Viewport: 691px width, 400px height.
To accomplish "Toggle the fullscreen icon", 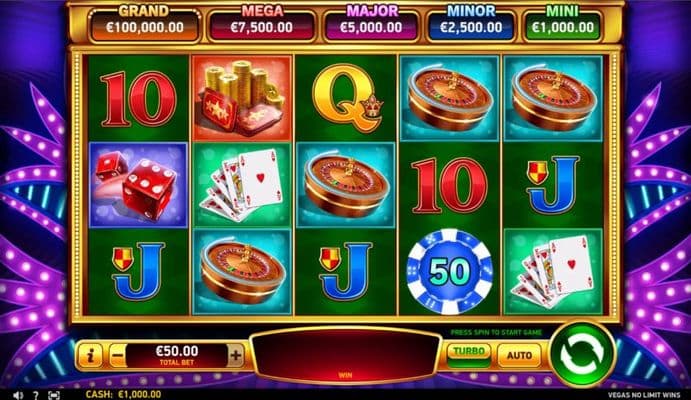I will tap(53, 395).
